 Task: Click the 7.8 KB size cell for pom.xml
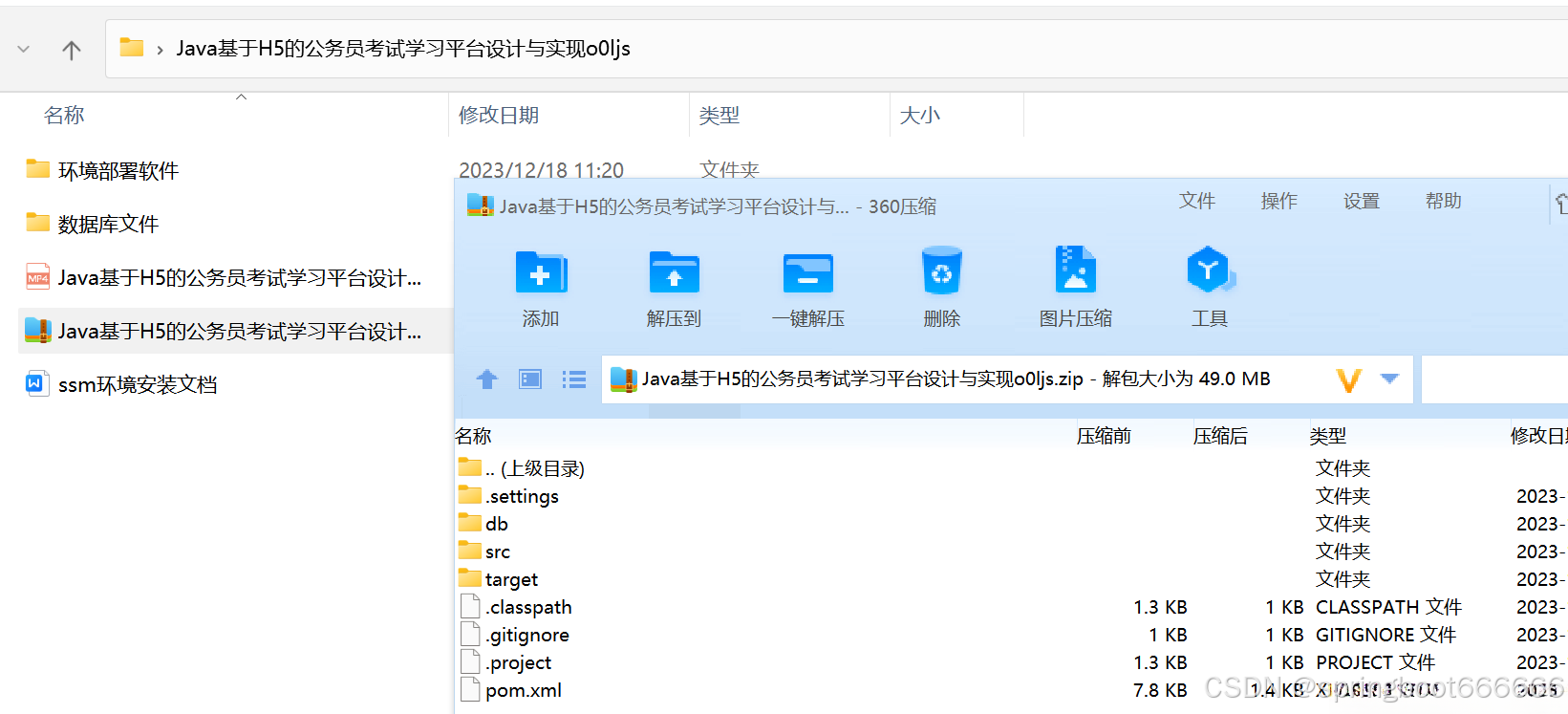(1160, 690)
